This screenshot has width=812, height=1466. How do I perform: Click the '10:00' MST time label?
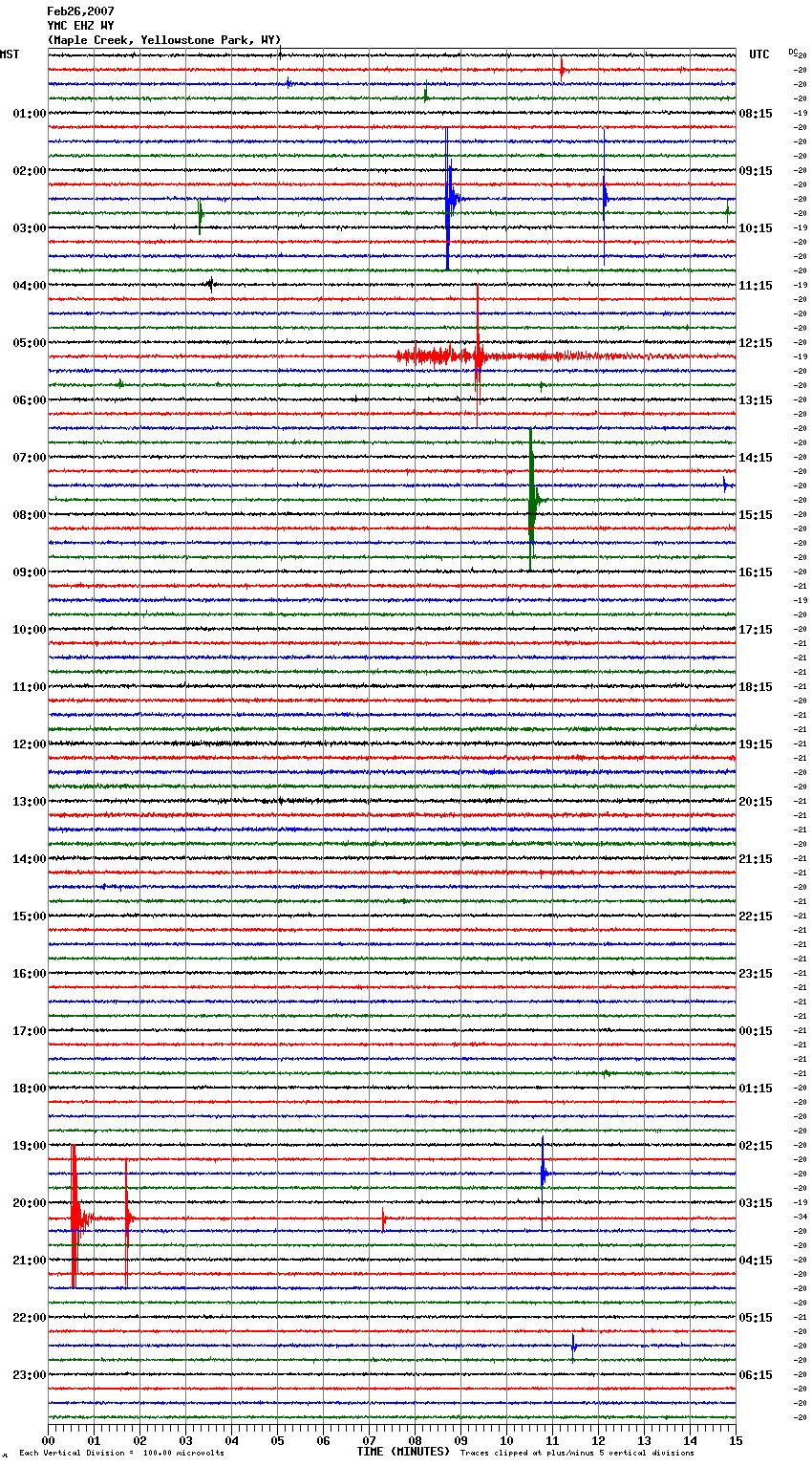(30, 630)
